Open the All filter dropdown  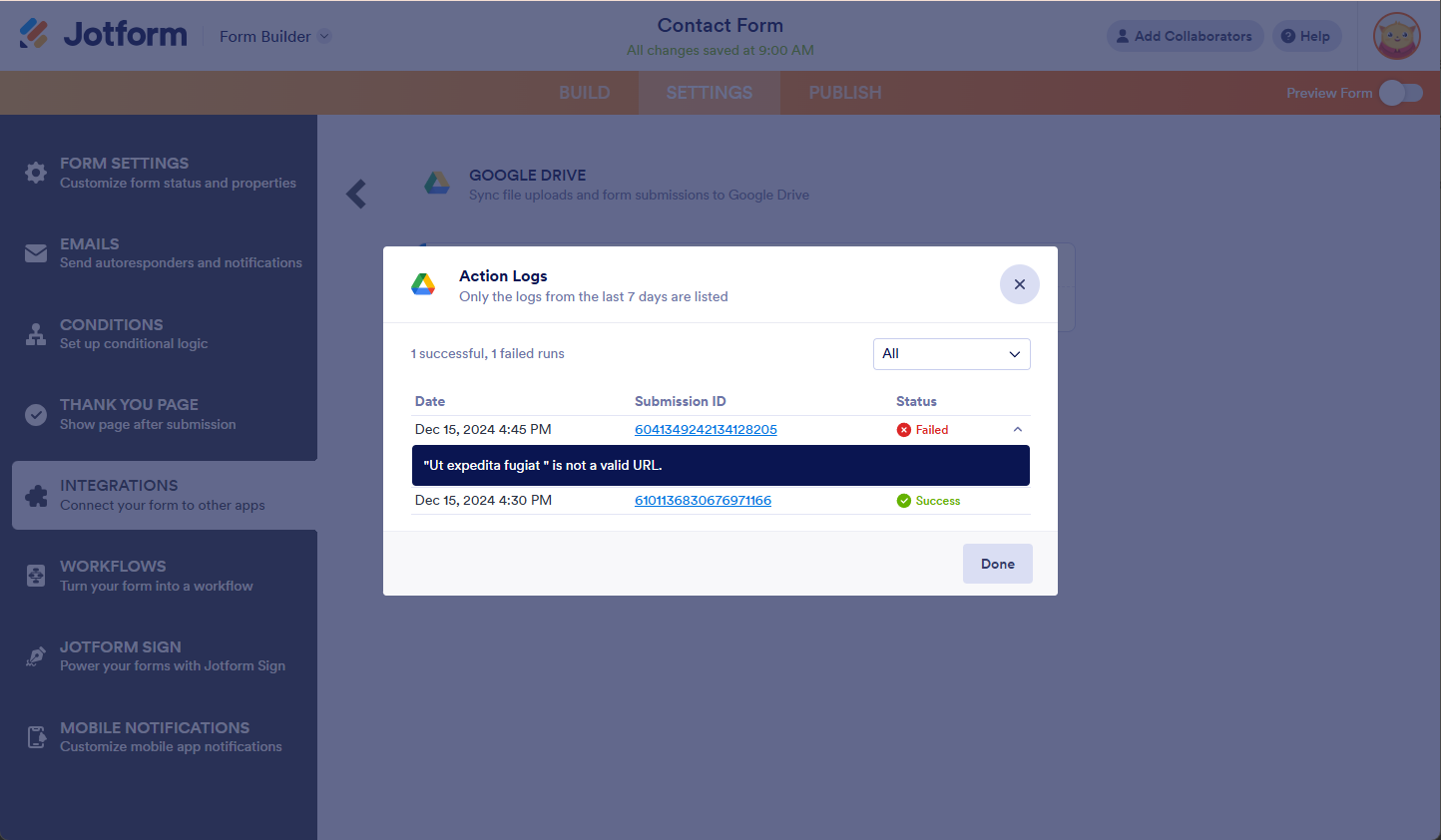[952, 354]
